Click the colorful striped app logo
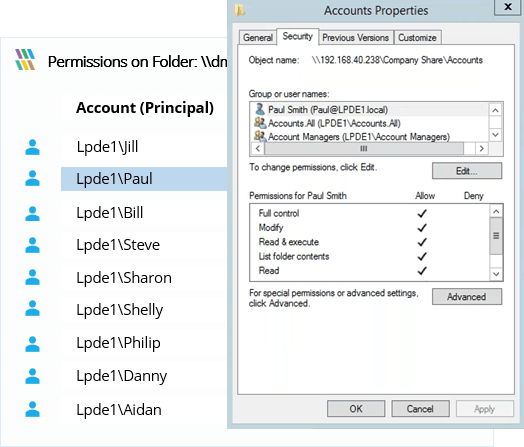 (25, 59)
